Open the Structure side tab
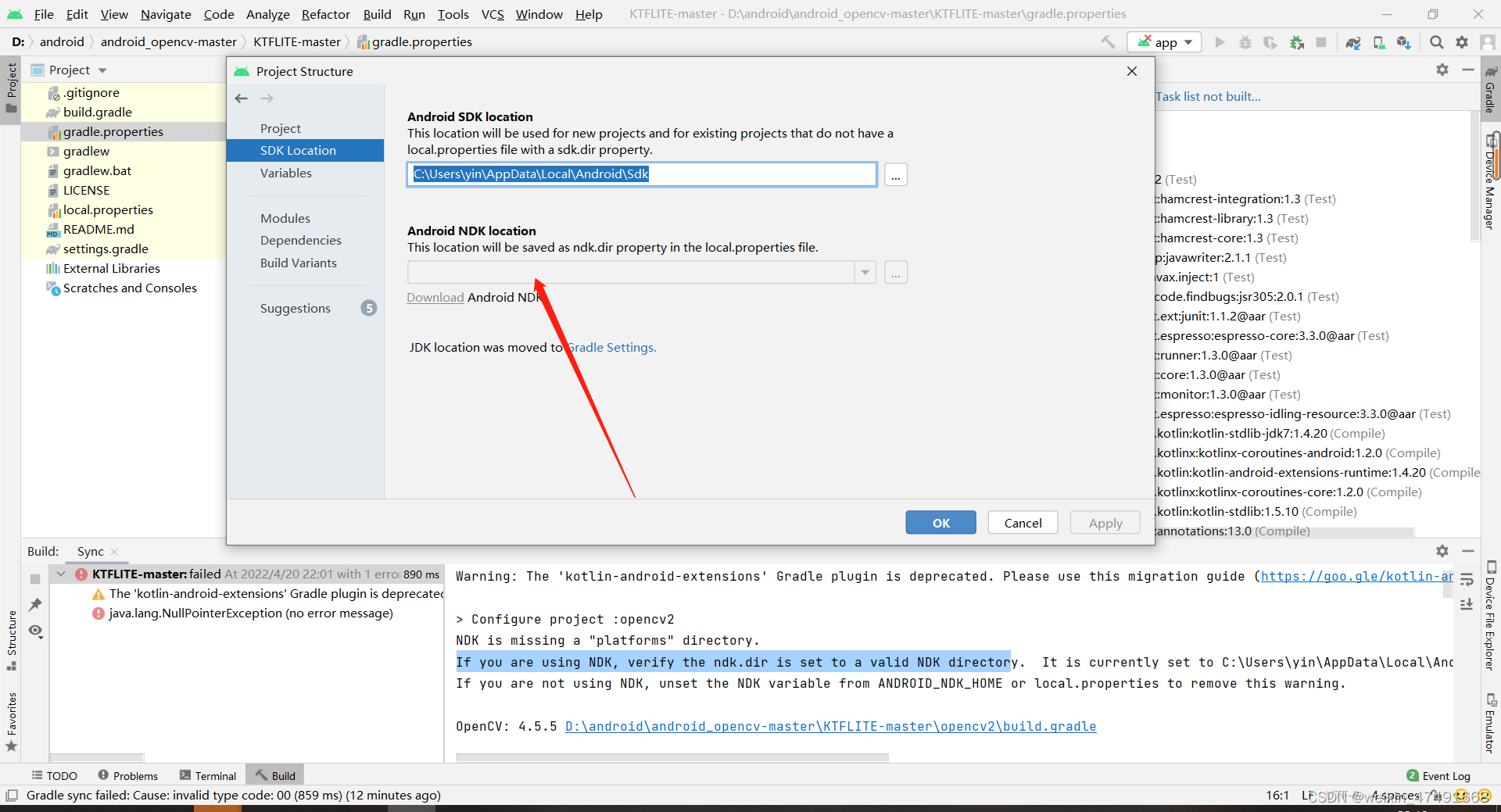 coord(11,640)
